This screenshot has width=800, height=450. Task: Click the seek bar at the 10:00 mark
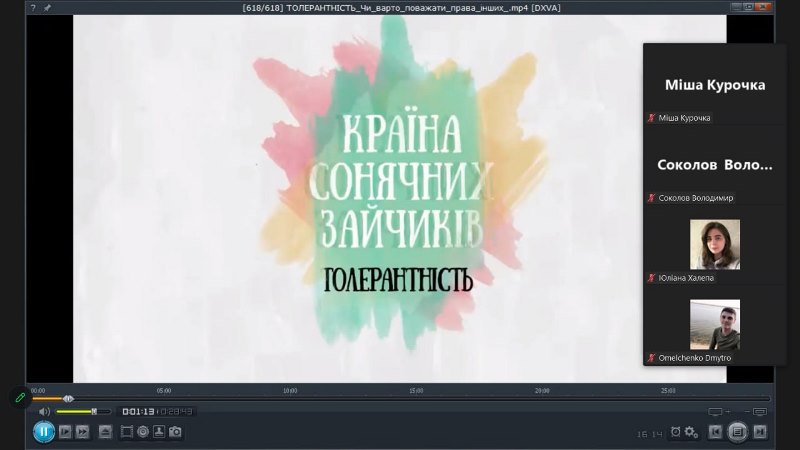(x=290, y=398)
